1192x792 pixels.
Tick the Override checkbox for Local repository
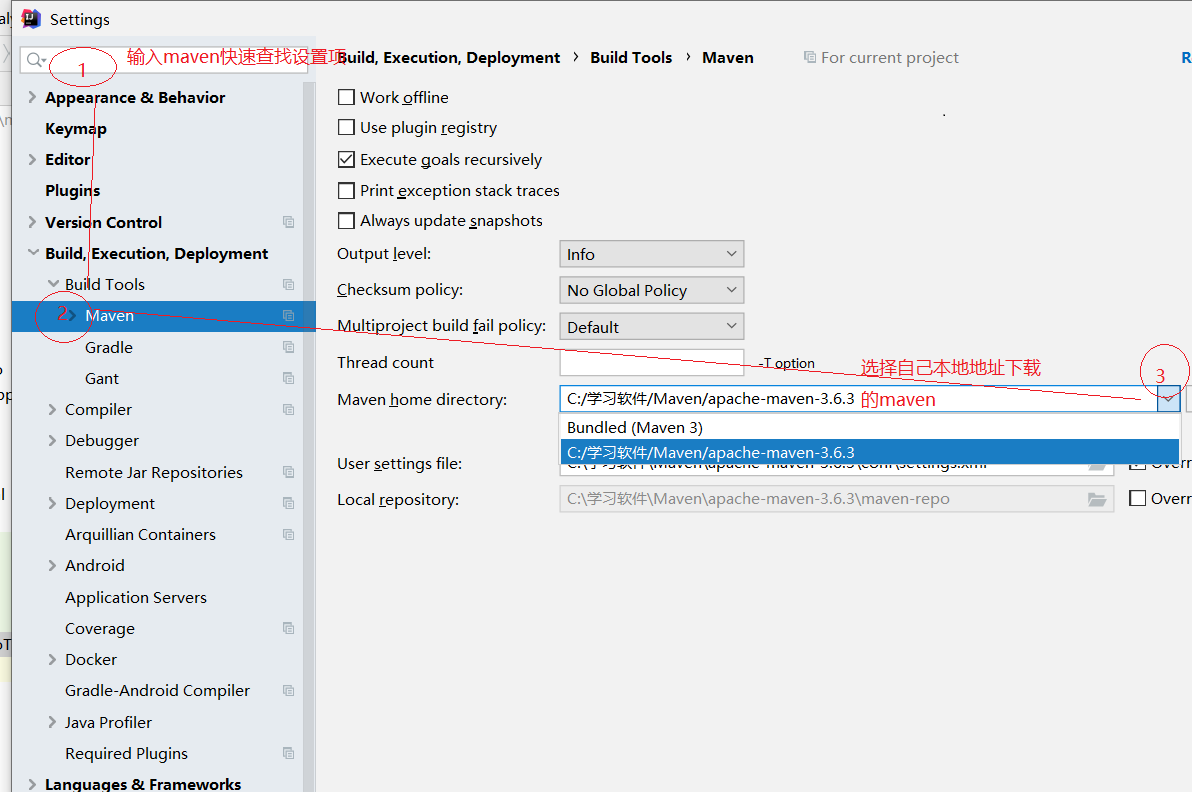[1138, 499]
